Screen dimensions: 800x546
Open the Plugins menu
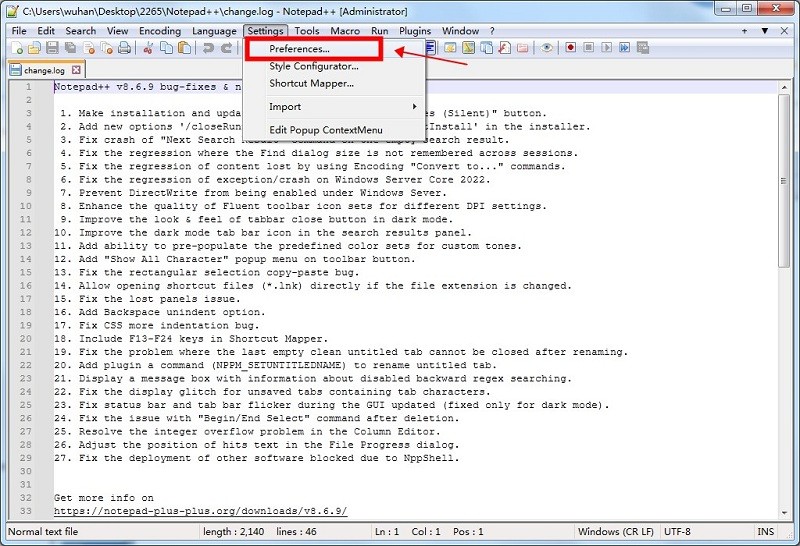tap(415, 31)
